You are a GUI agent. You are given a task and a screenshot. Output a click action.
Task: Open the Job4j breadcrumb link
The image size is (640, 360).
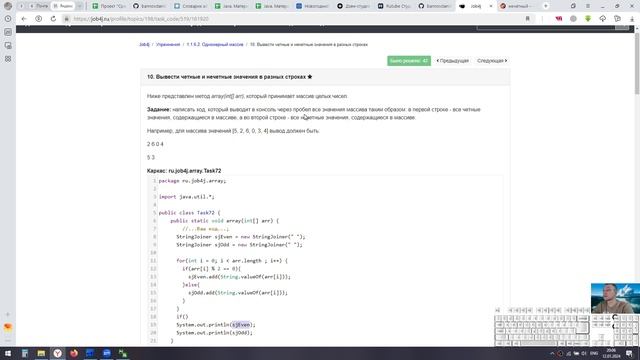tap(144, 44)
